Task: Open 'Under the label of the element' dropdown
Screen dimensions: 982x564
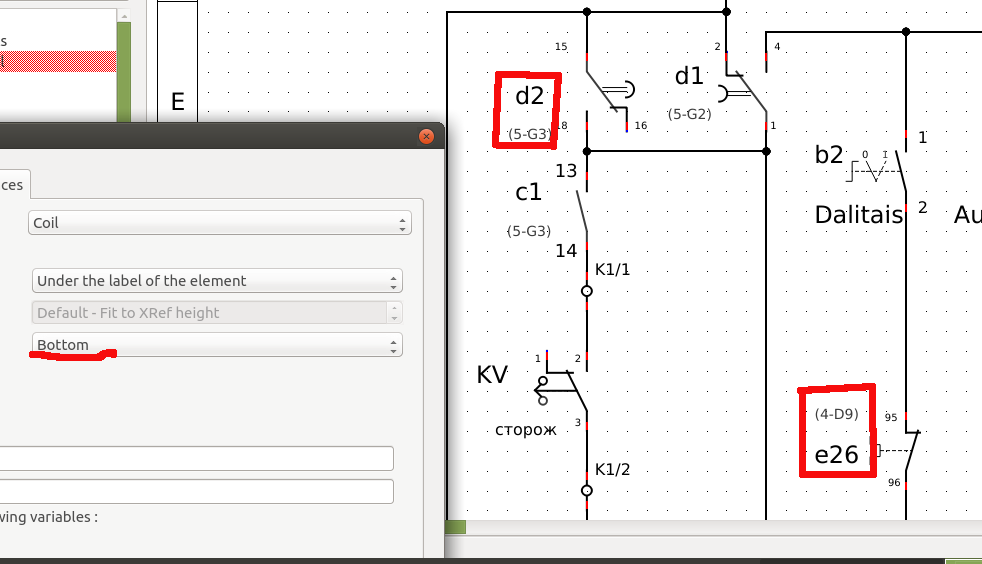Action: point(217,281)
